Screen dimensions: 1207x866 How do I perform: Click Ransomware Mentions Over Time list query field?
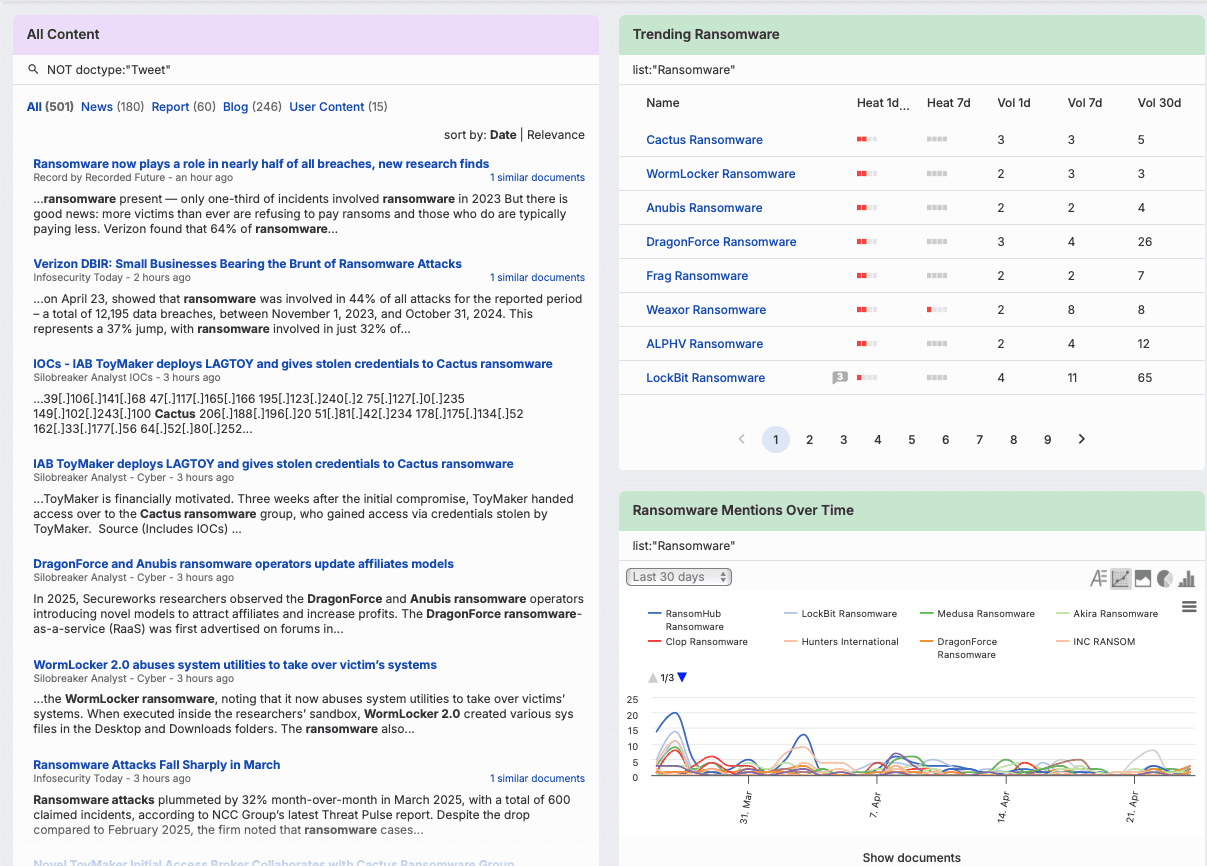click(912, 546)
